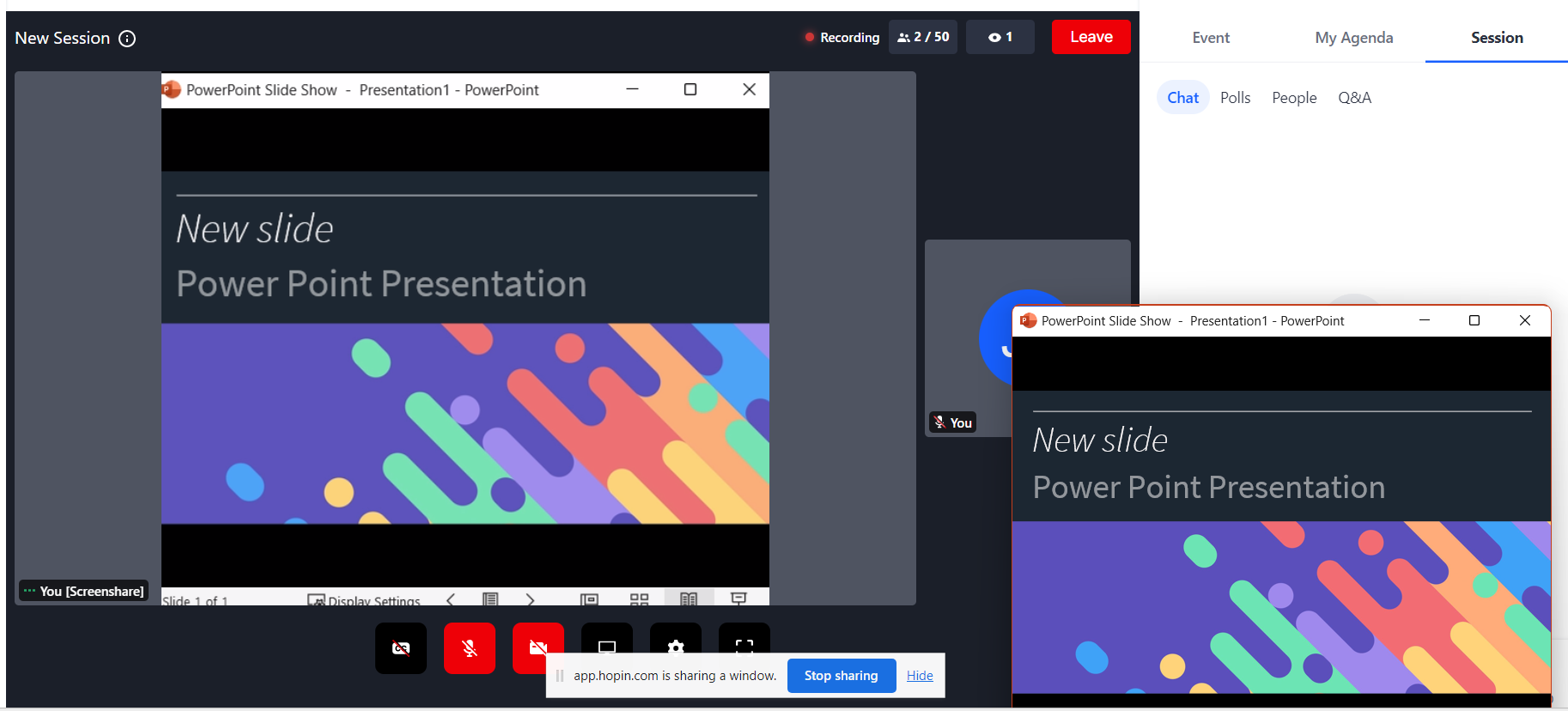The width and height of the screenshot is (1568, 711).
Task: Leave the session
Action: pos(1091,37)
